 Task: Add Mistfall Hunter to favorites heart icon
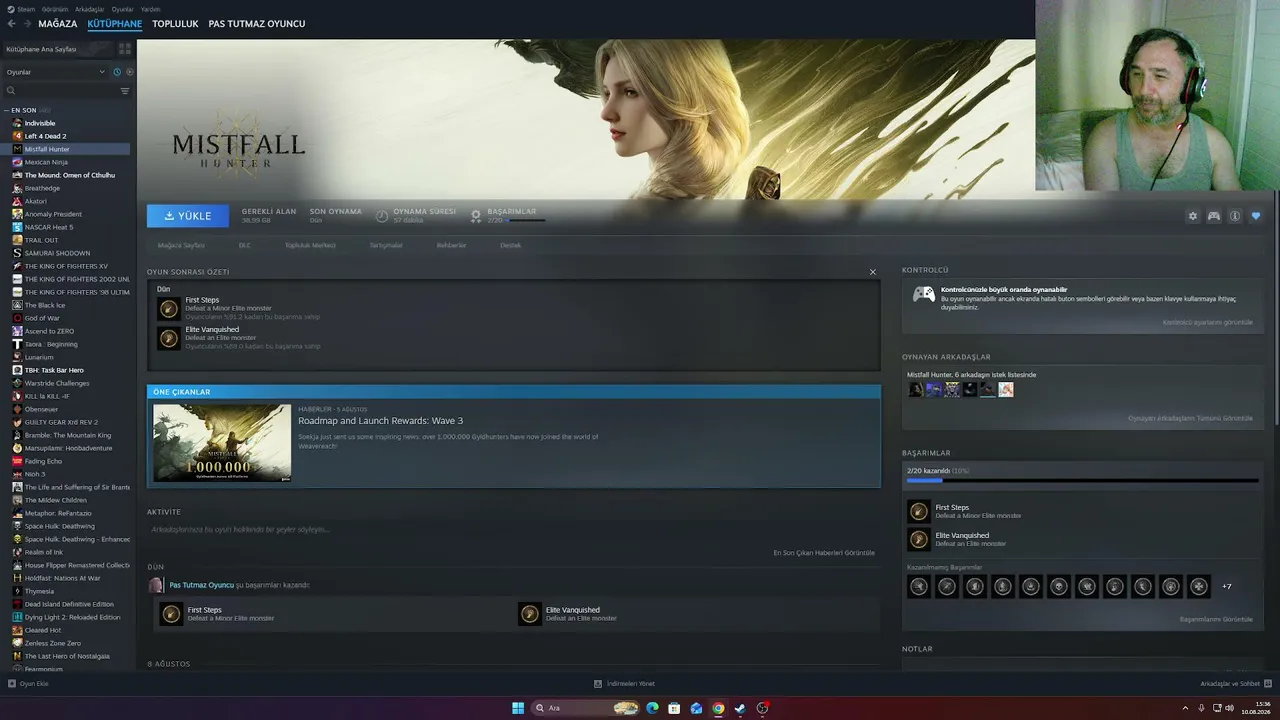(1256, 216)
